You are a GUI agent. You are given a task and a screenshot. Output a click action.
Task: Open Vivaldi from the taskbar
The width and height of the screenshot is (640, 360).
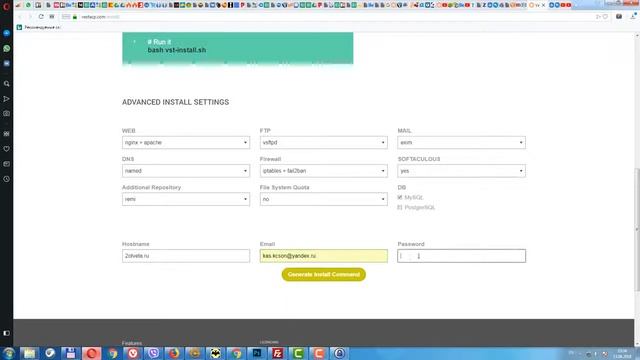[133, 353]
